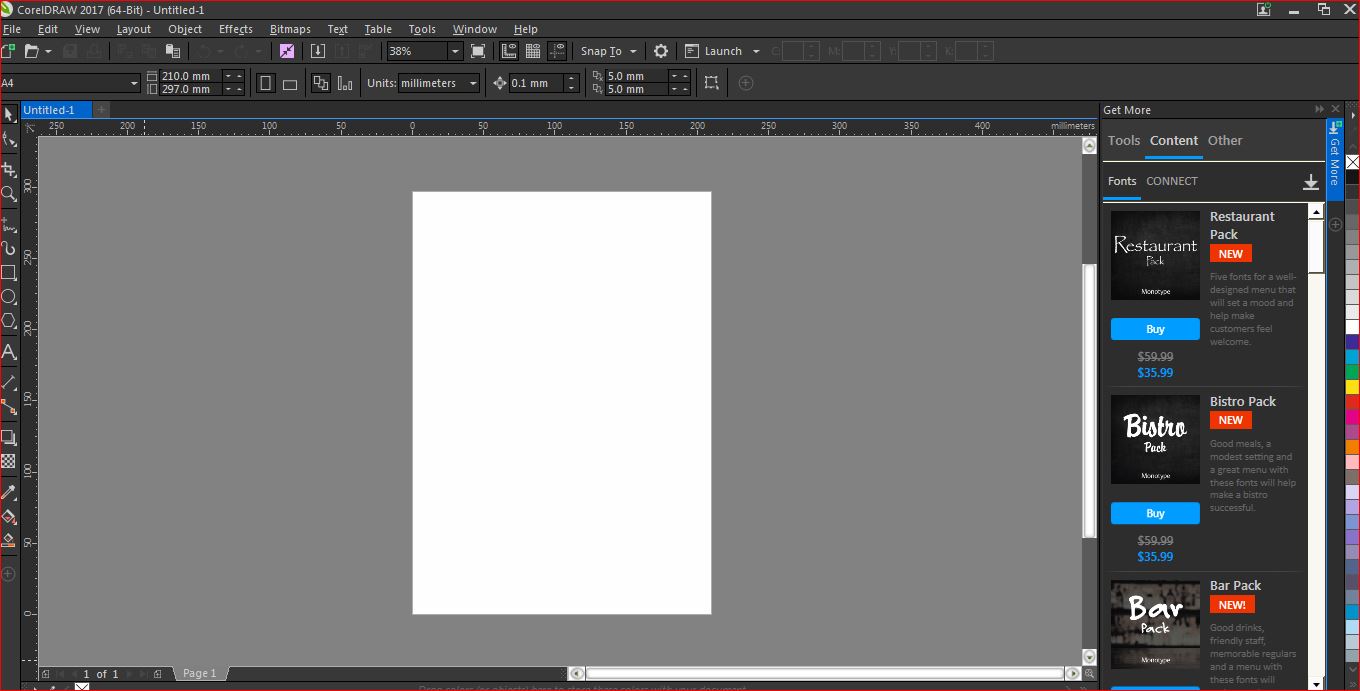
Task: Open the A4 page size dropdown
Action: pyautogui.click(x=134, y=83)
